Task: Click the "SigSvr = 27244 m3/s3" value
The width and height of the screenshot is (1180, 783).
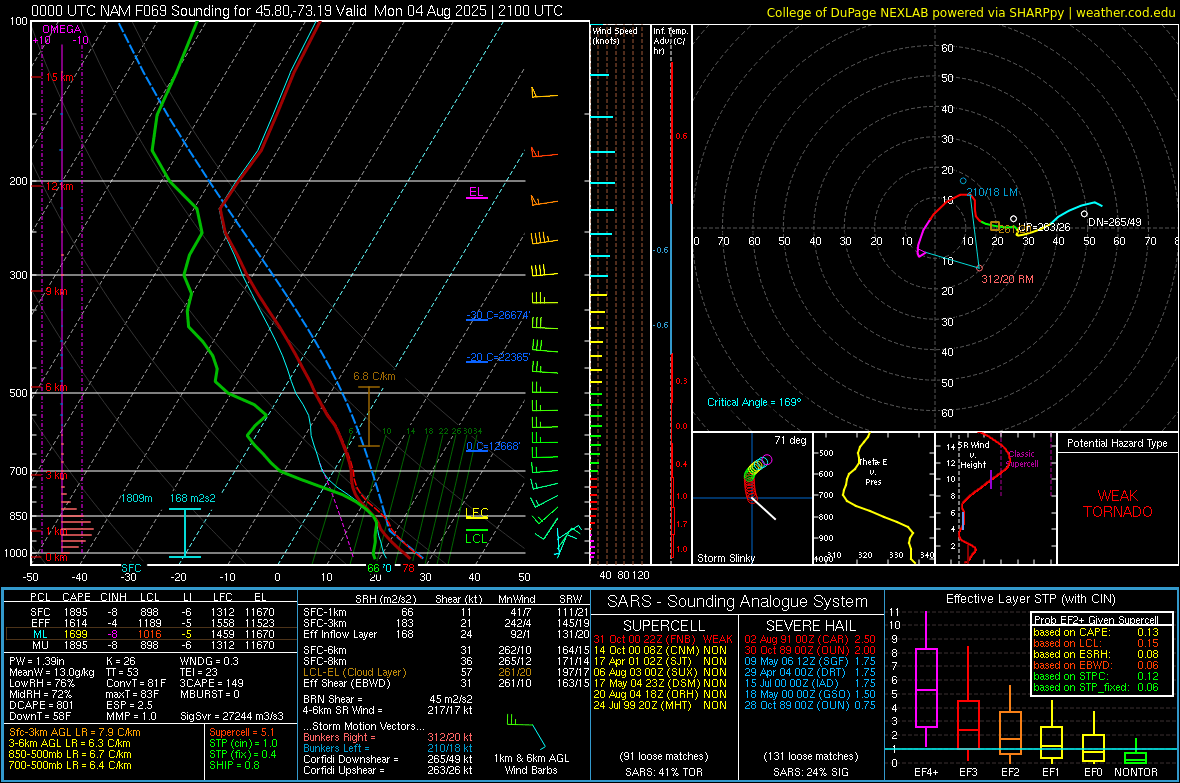Action: click(x=232, y=717)
